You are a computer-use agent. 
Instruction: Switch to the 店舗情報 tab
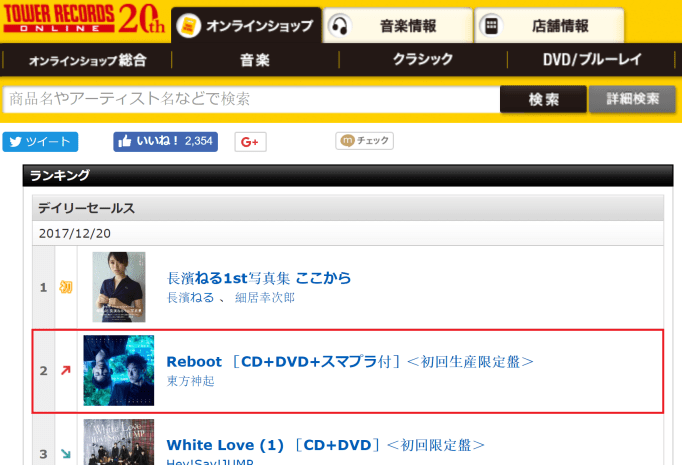pyautogui.click(x=549, y=26)
